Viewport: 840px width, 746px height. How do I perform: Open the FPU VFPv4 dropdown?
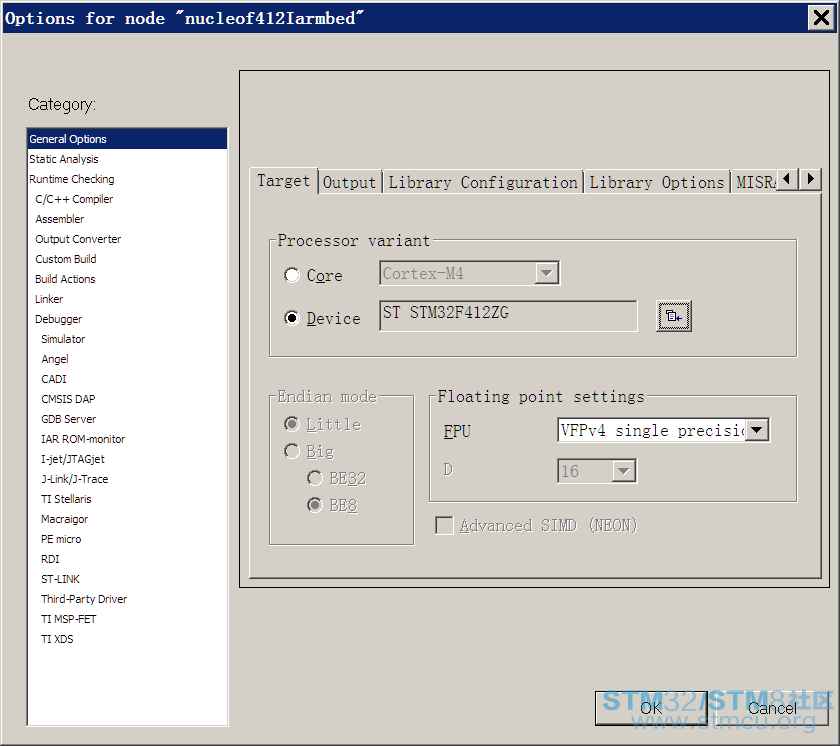click(x=757, y=430)
